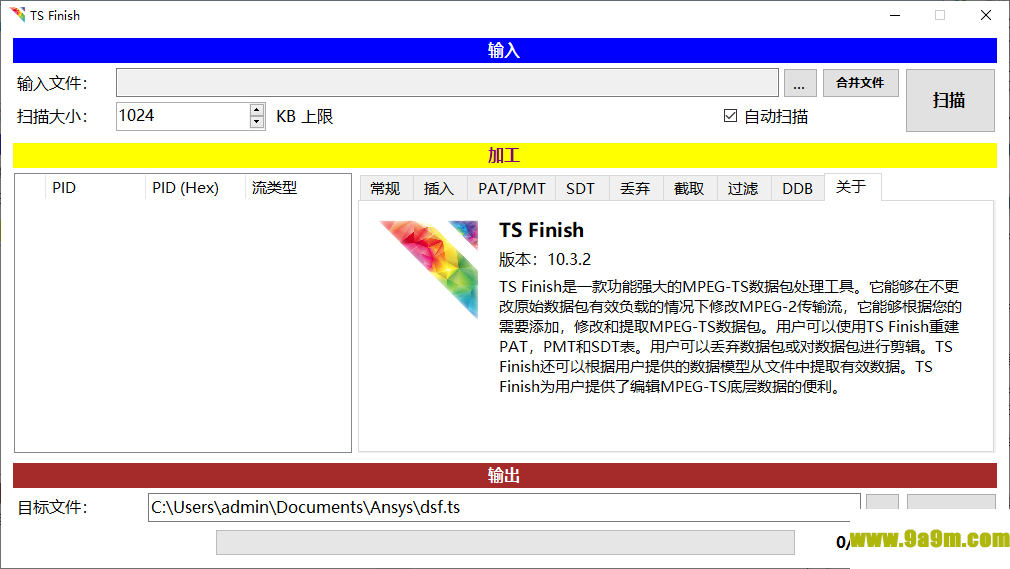1010x569 pixels.
Task: Click the 扫描 button
Action: tap(950, 101)
